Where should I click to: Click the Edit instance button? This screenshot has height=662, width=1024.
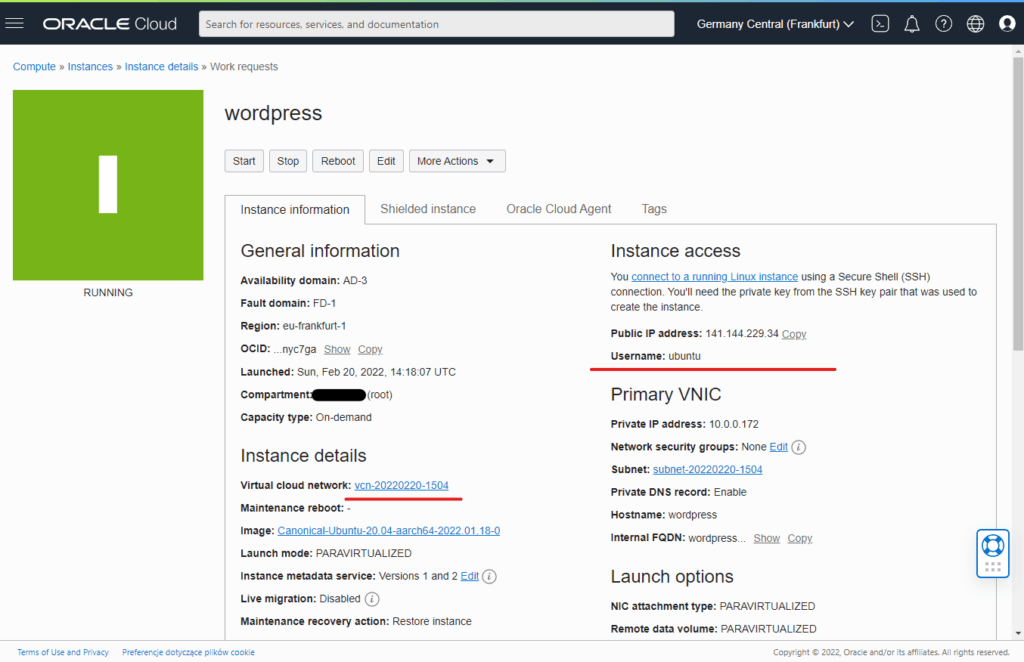pyautogui.click(x=386, y=161)
